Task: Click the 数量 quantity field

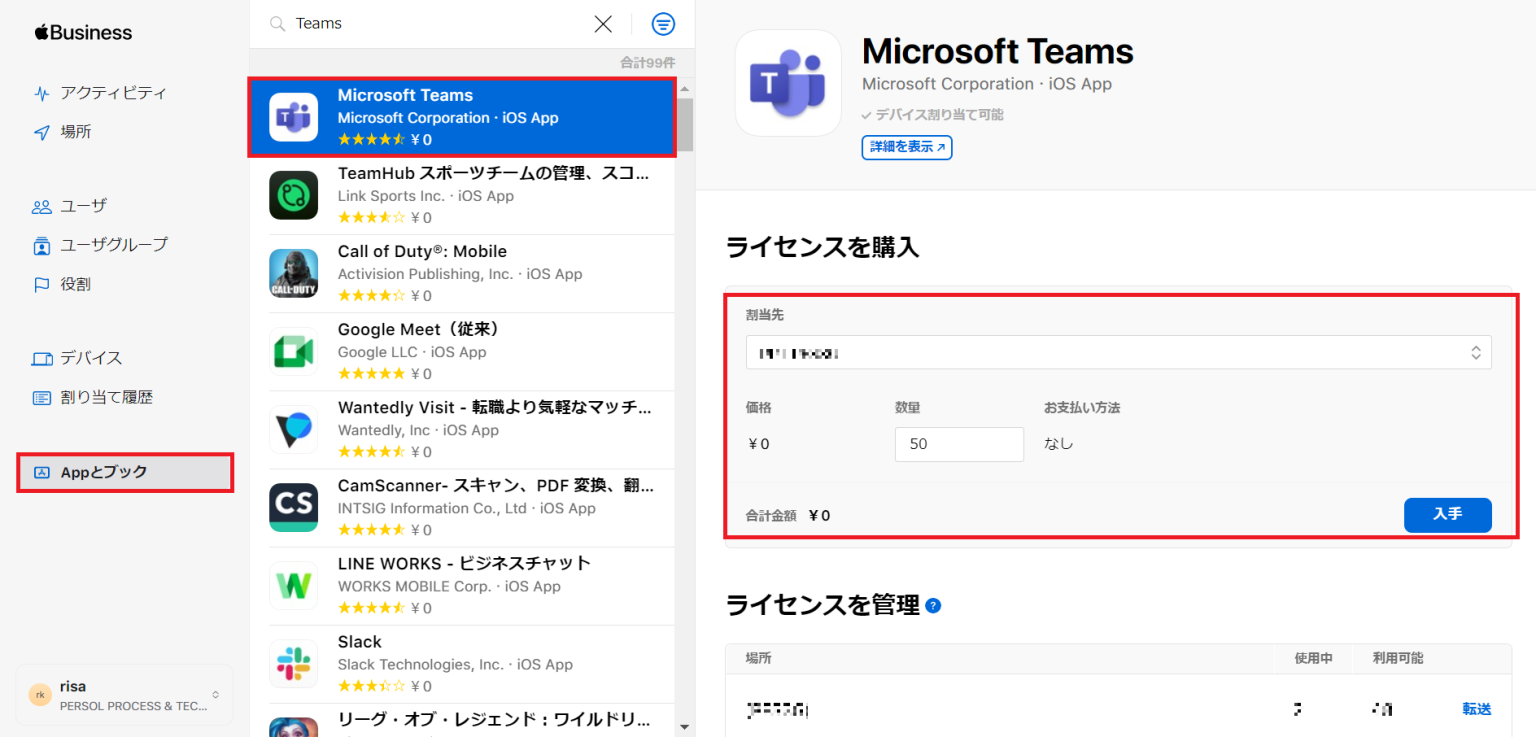Action: (958, 443)
